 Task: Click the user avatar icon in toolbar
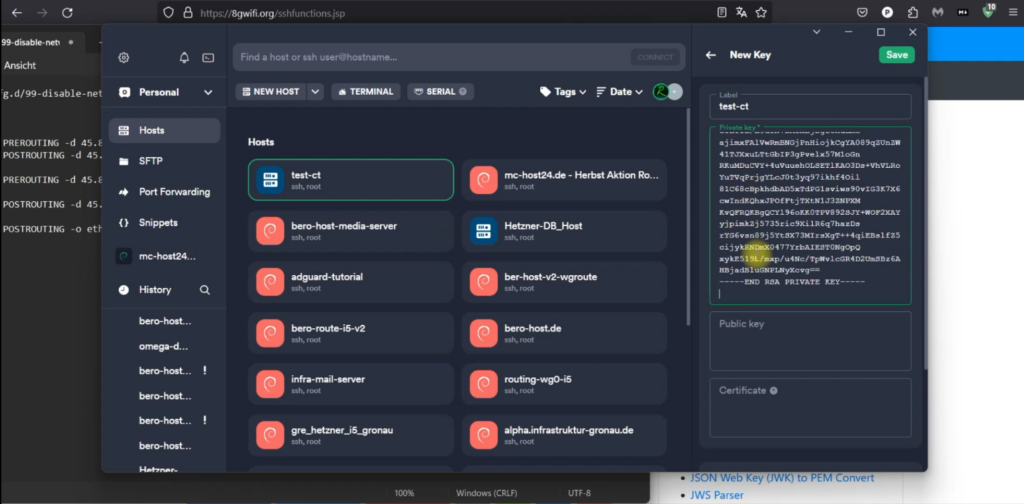(x=661, y=92)
